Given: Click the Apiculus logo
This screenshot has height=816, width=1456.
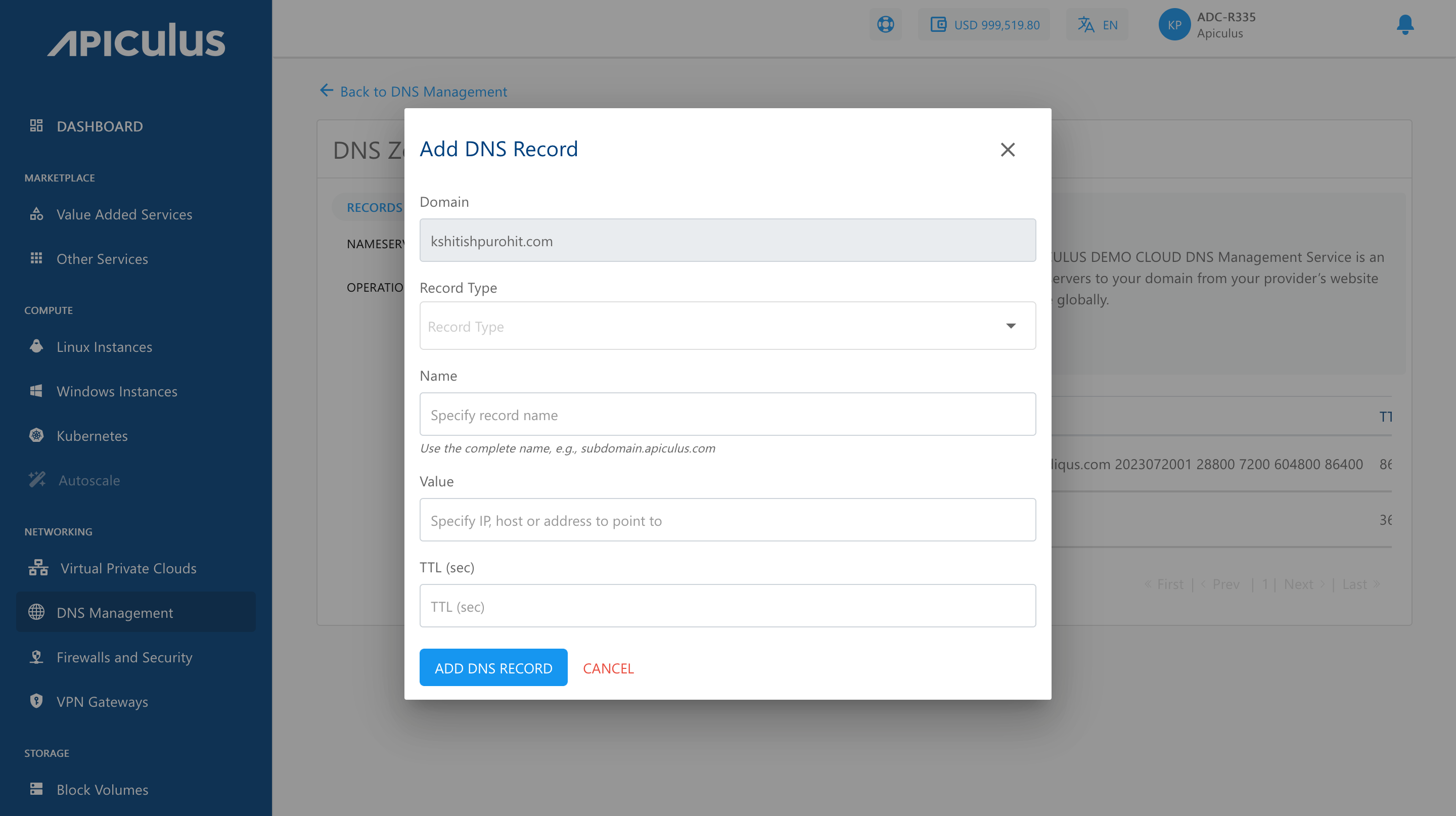Looking at the screenshot, I should tap(136, 40).
